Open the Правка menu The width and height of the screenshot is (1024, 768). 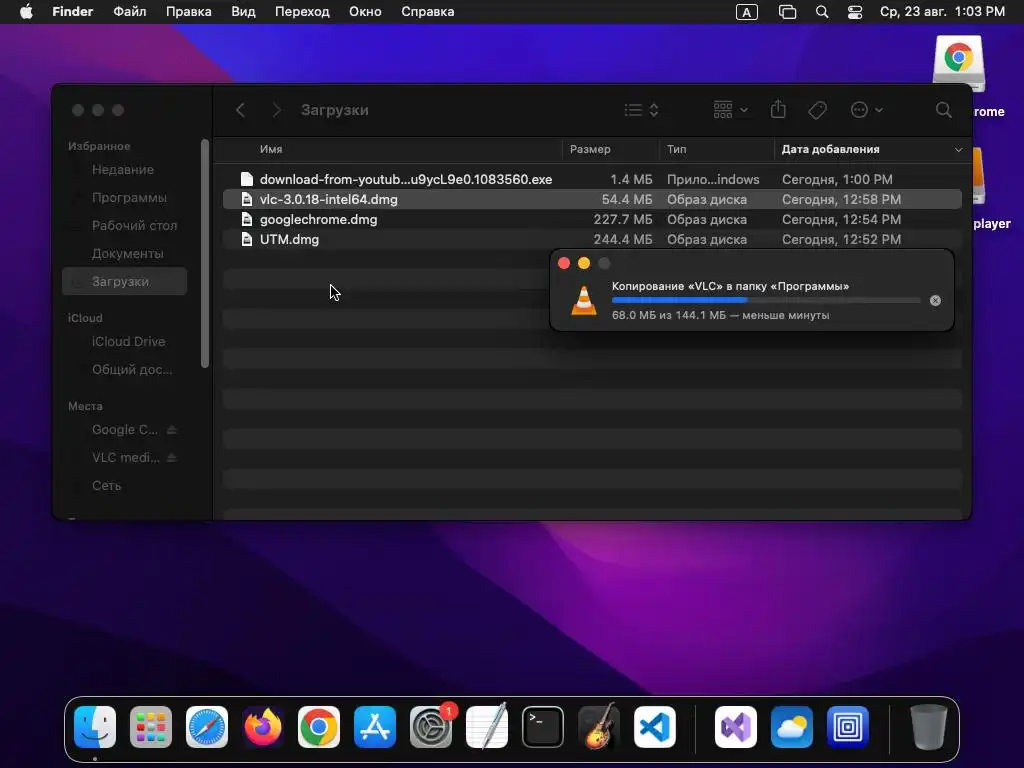(188, 12)
